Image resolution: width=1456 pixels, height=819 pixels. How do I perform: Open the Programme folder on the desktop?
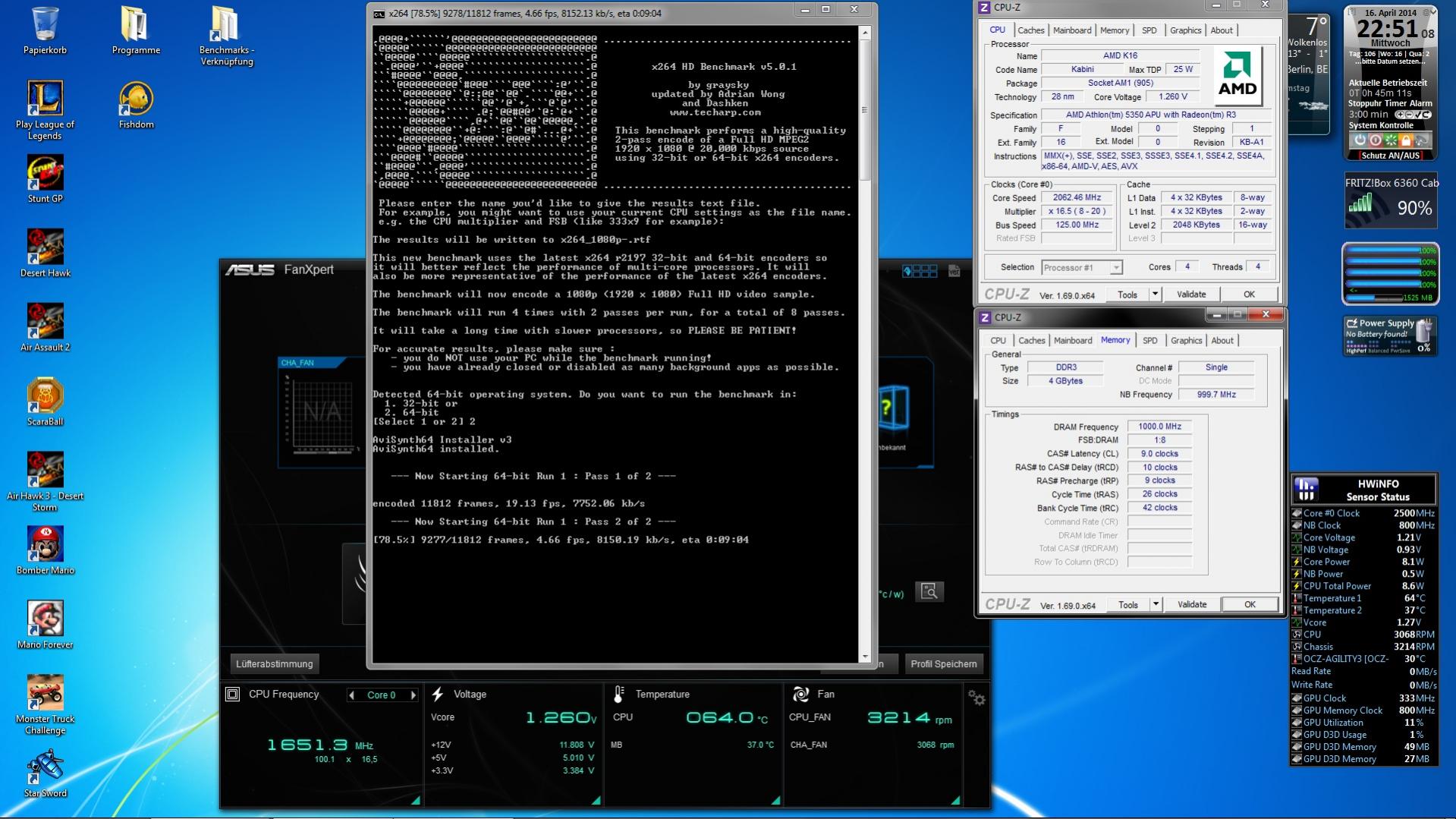tap(136, 30)
